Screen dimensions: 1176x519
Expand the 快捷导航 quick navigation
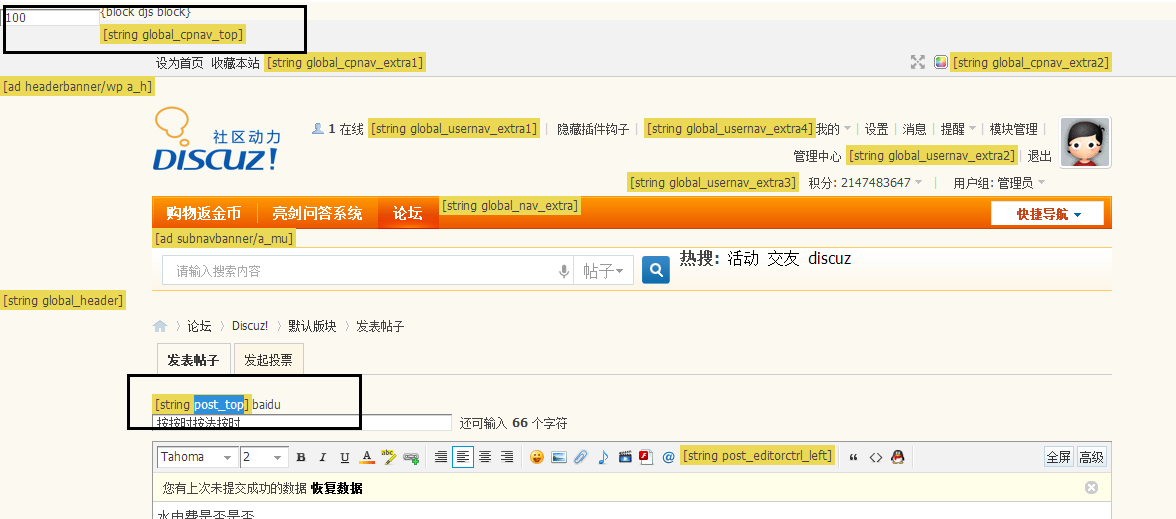[1048, 214]
